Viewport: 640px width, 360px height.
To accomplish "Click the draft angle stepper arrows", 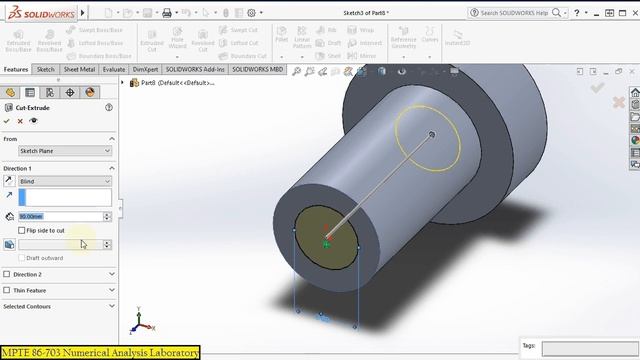I will tap(107, 244).
